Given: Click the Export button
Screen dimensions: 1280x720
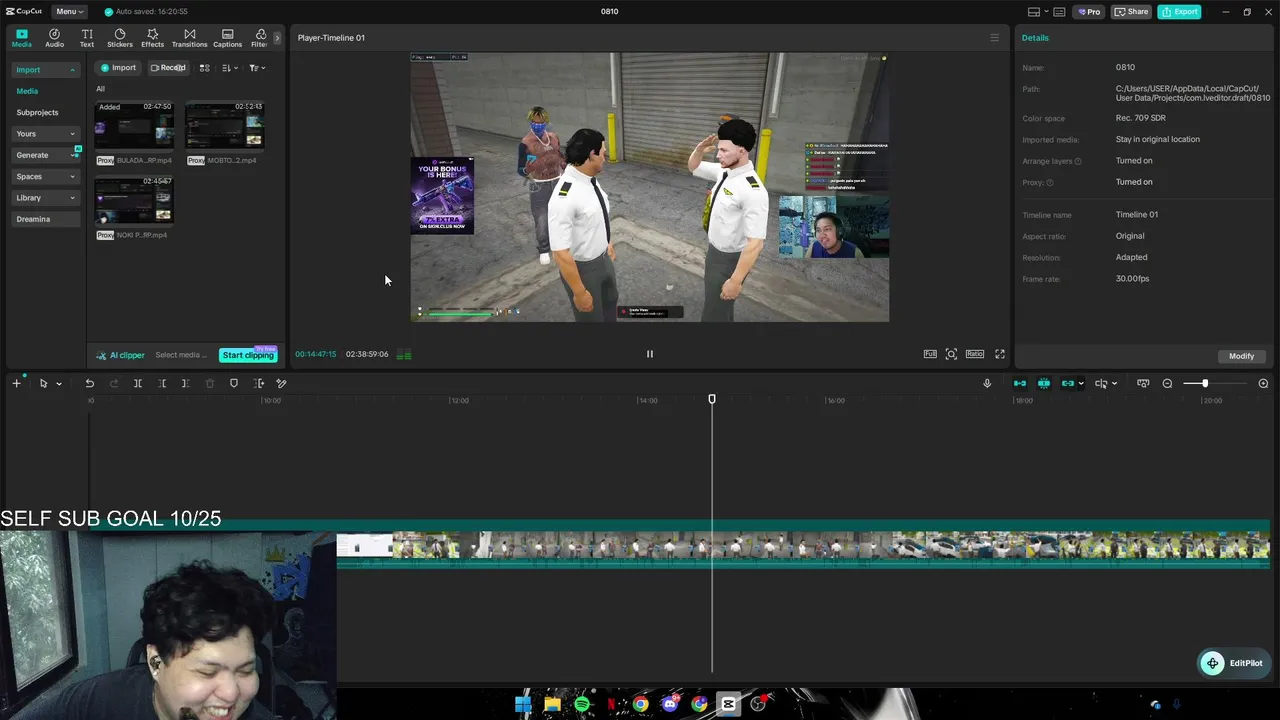Looking at the screenshot, I should point(1179,12).
